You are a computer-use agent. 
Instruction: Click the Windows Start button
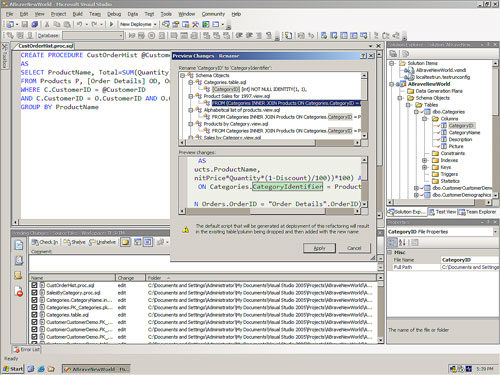click(x=13, y=369)
